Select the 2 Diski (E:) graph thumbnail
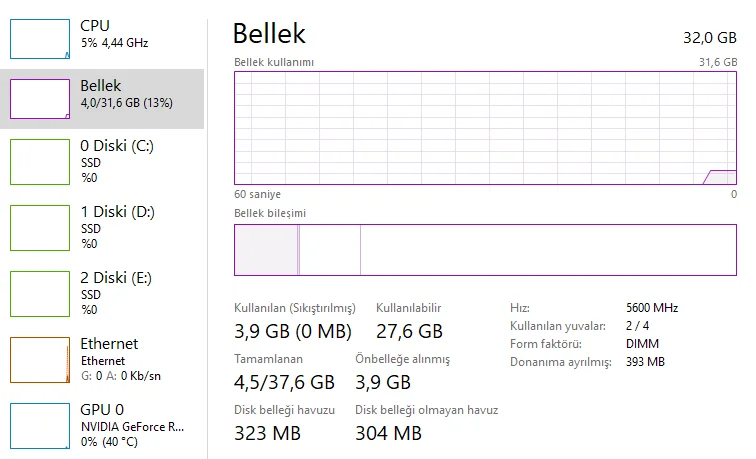Viewport: 756px width, 459px height. click(40, 293)
